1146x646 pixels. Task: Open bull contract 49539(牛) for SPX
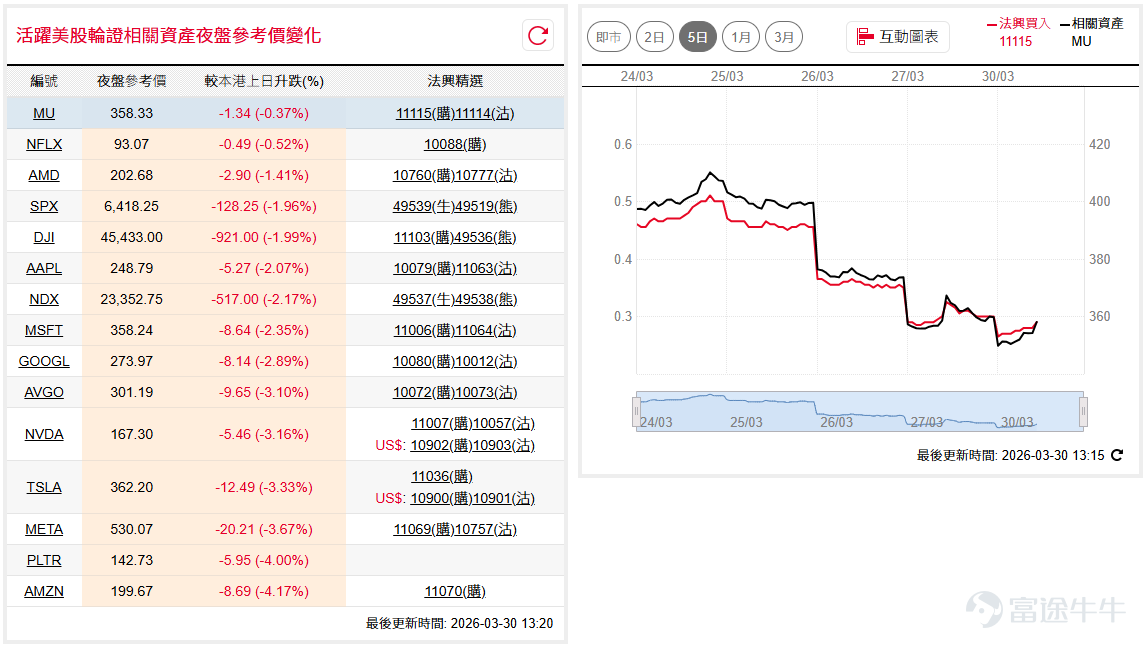point(423,206)
